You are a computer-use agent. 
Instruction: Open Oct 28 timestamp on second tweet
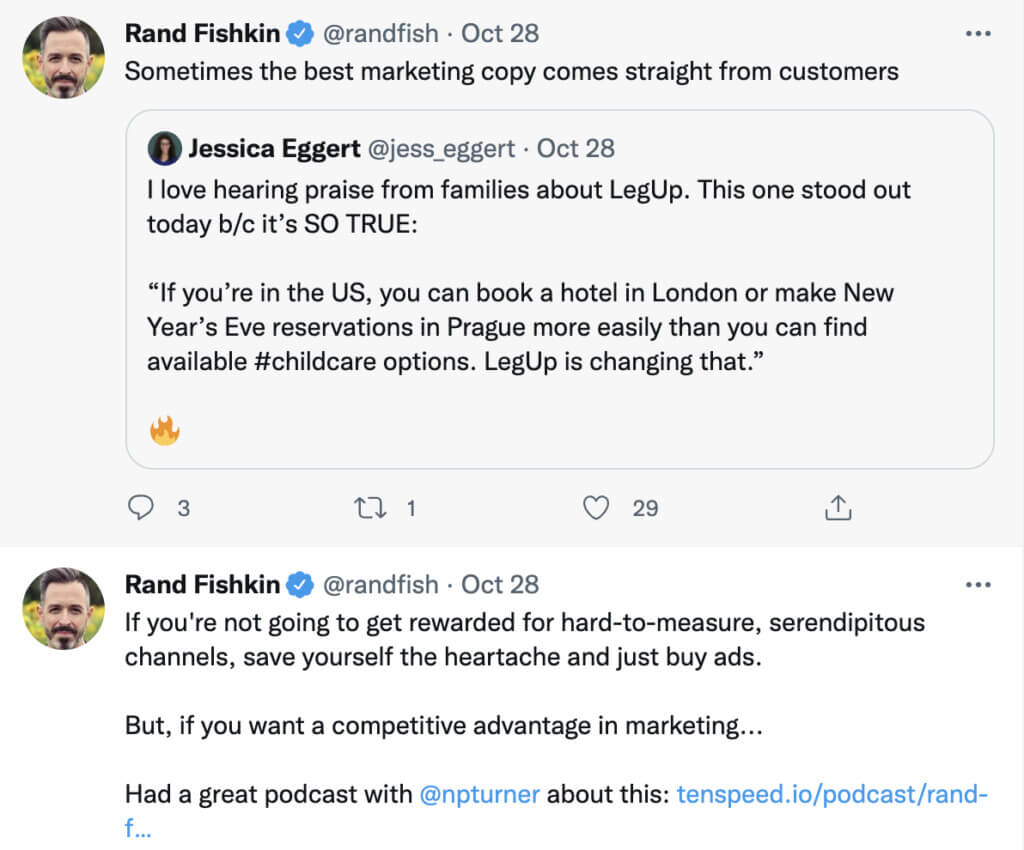coord(500,584)
